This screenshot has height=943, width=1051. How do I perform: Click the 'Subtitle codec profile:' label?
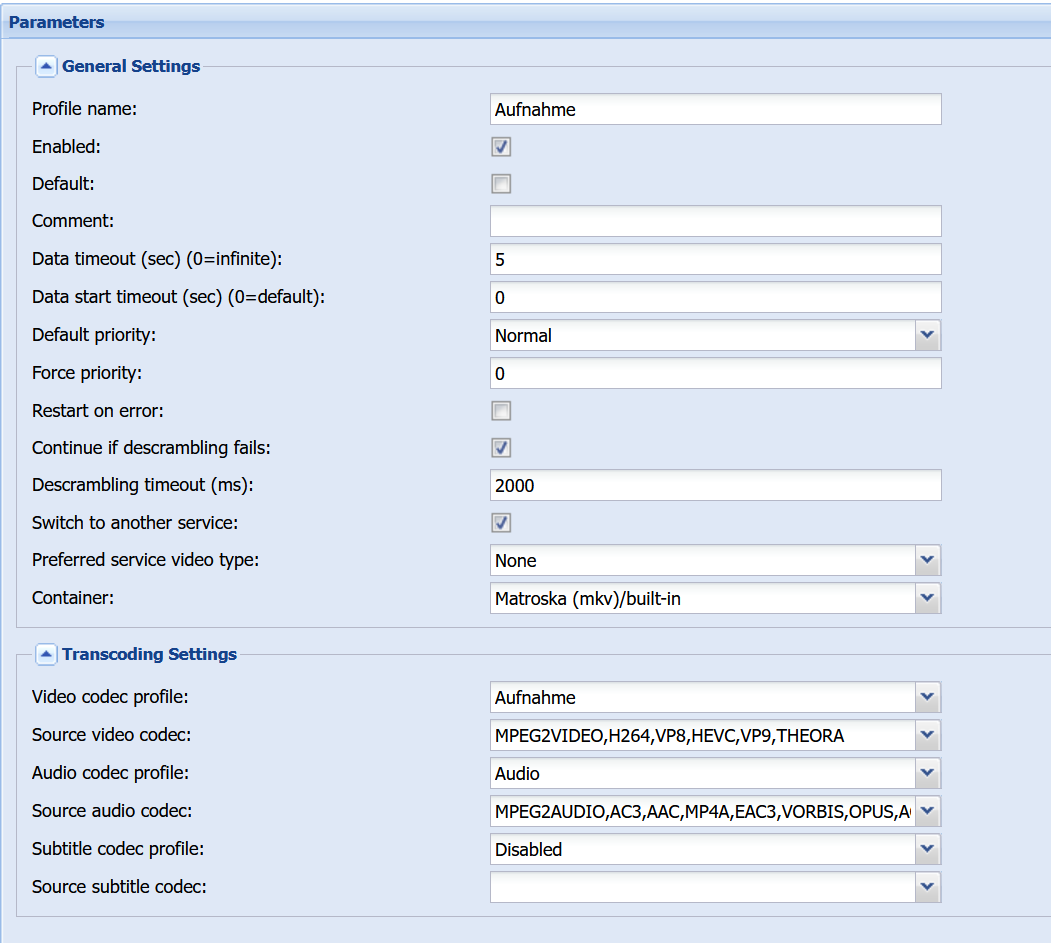tap(118, 849)
